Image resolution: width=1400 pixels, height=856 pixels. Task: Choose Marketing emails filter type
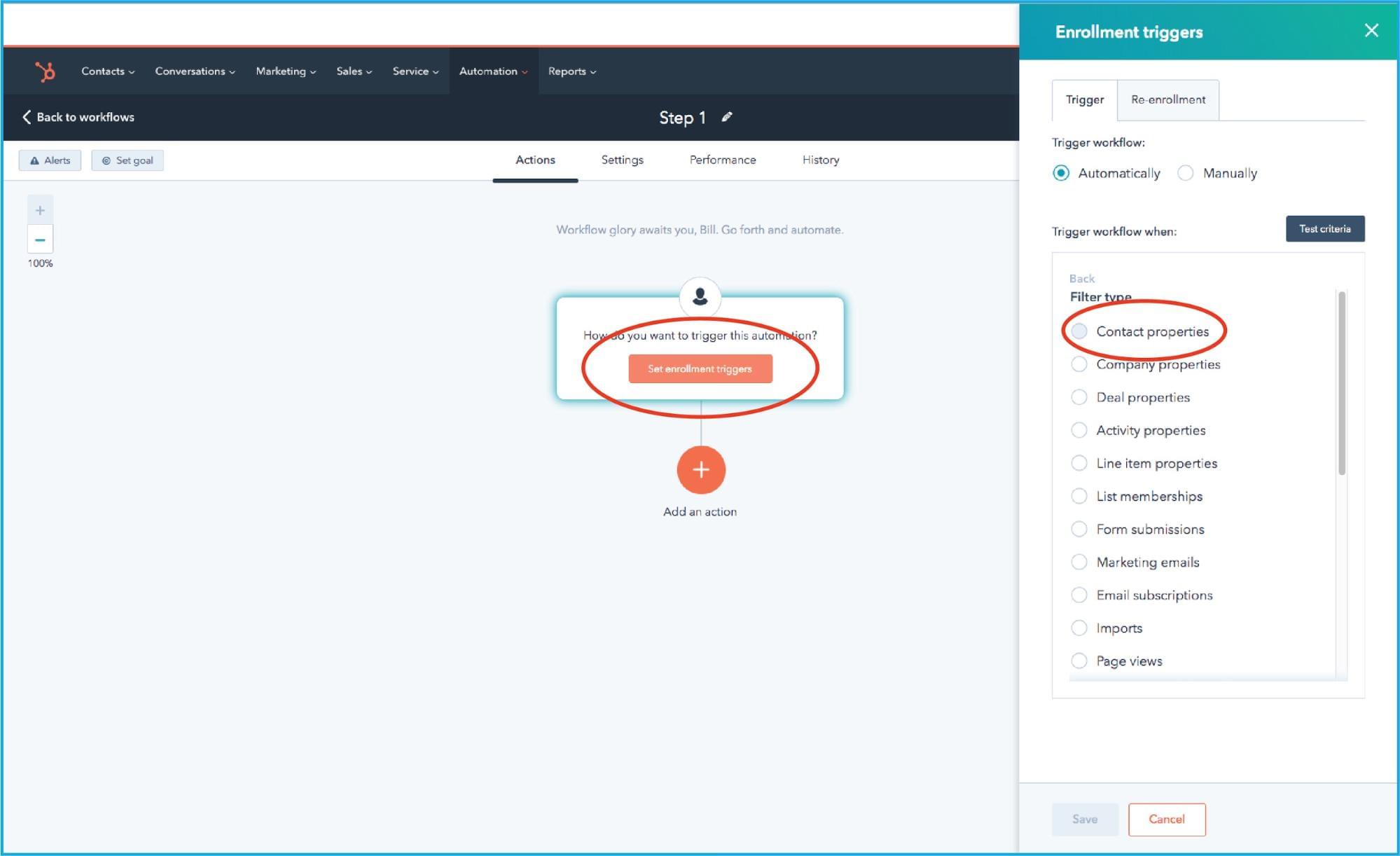tap(1079, 562)
